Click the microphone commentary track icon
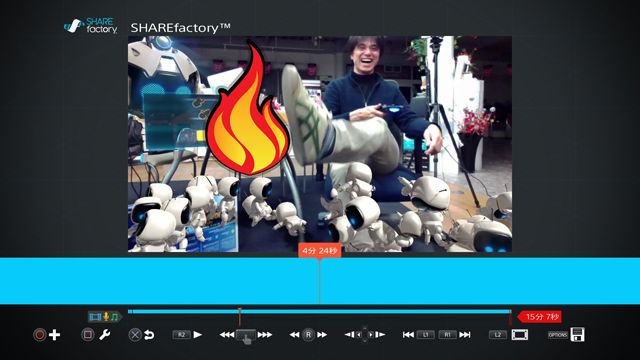The width and height of the screenshot is (640, 360). 106,317
